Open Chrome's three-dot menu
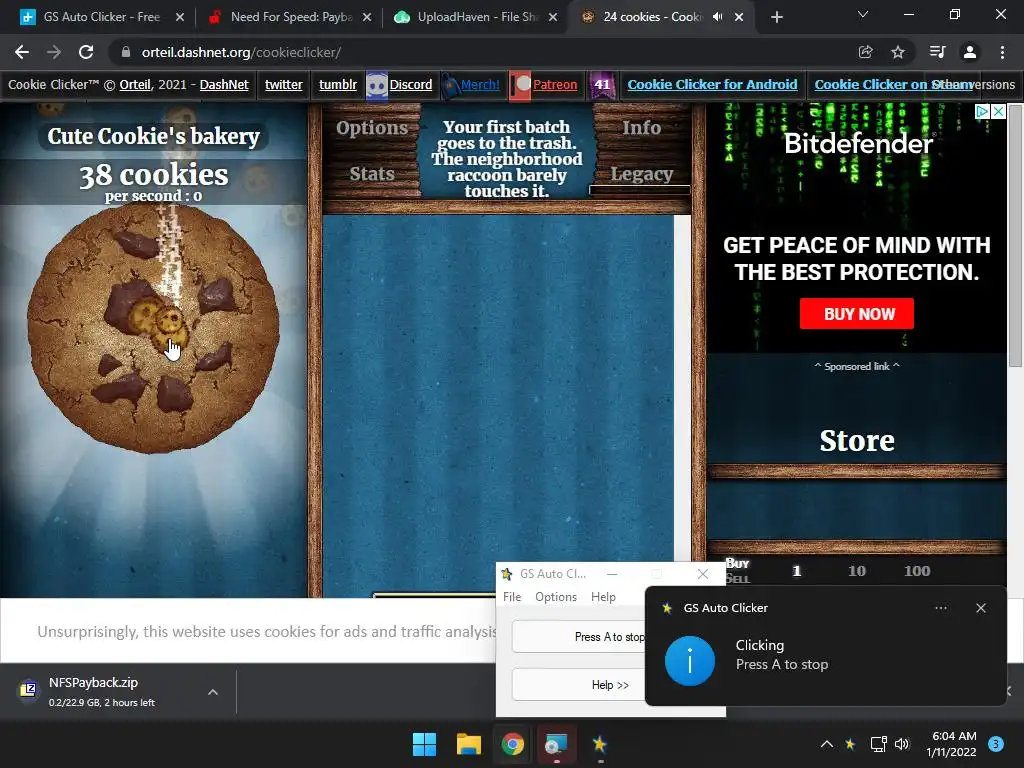Screen dimensions: 1024x768 tap(1002, 52)
